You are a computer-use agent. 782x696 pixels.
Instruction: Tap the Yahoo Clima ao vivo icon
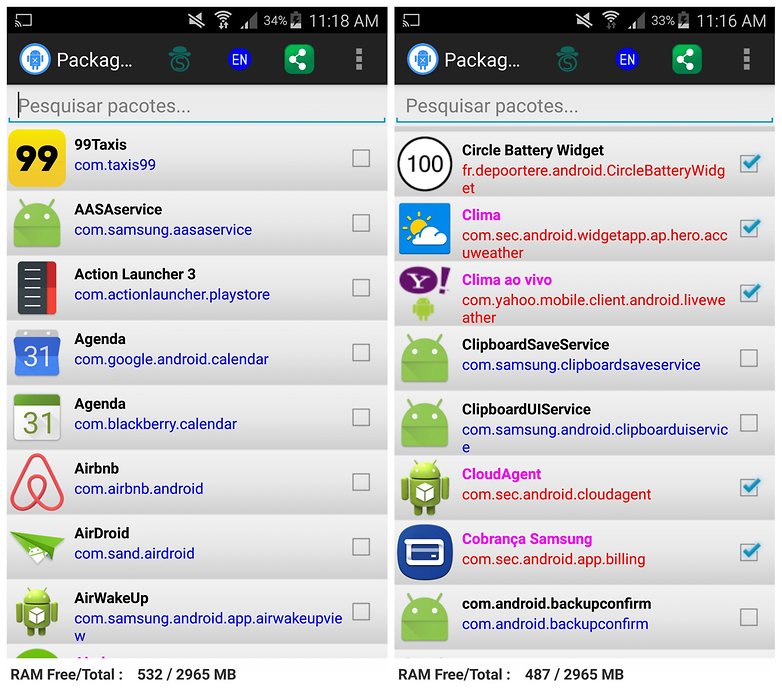(425, 293)
